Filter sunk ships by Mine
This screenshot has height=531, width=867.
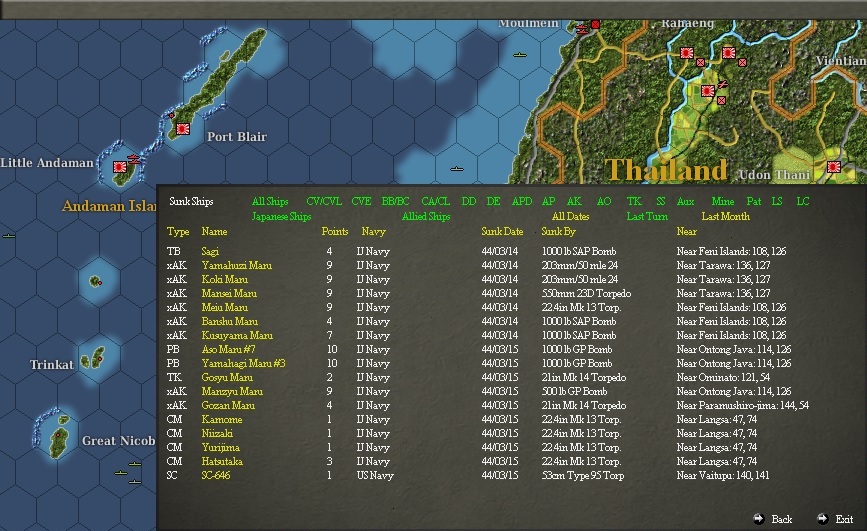pyautogui.click(x=723, y=201)
